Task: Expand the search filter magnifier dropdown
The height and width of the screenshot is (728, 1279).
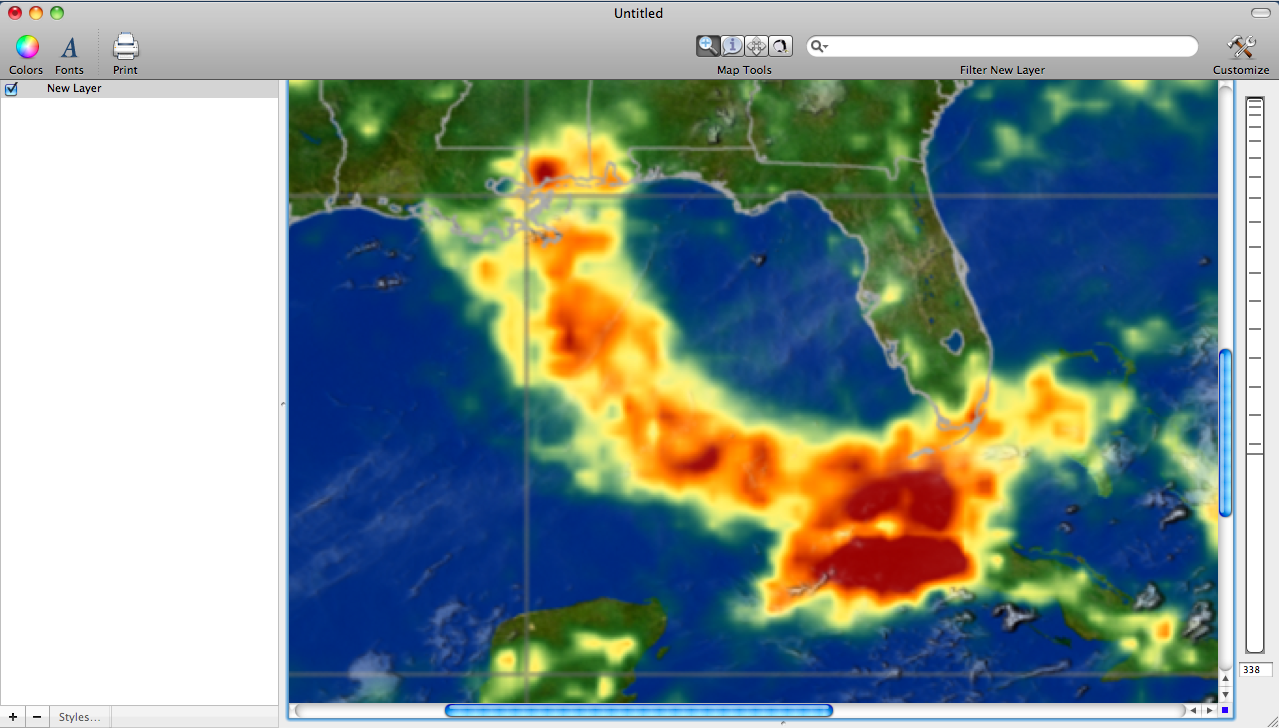Action: (x=820, y=46)
